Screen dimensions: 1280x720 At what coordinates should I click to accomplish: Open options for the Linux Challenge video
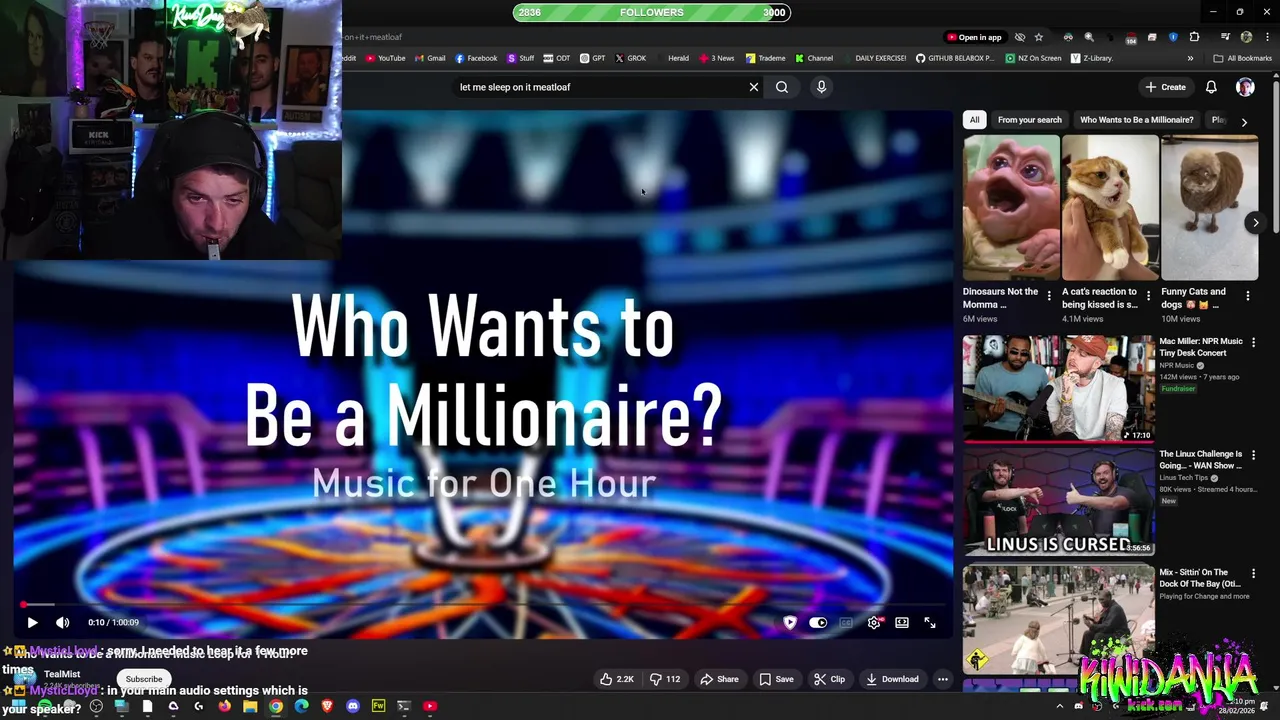(x=1253, y=455)
